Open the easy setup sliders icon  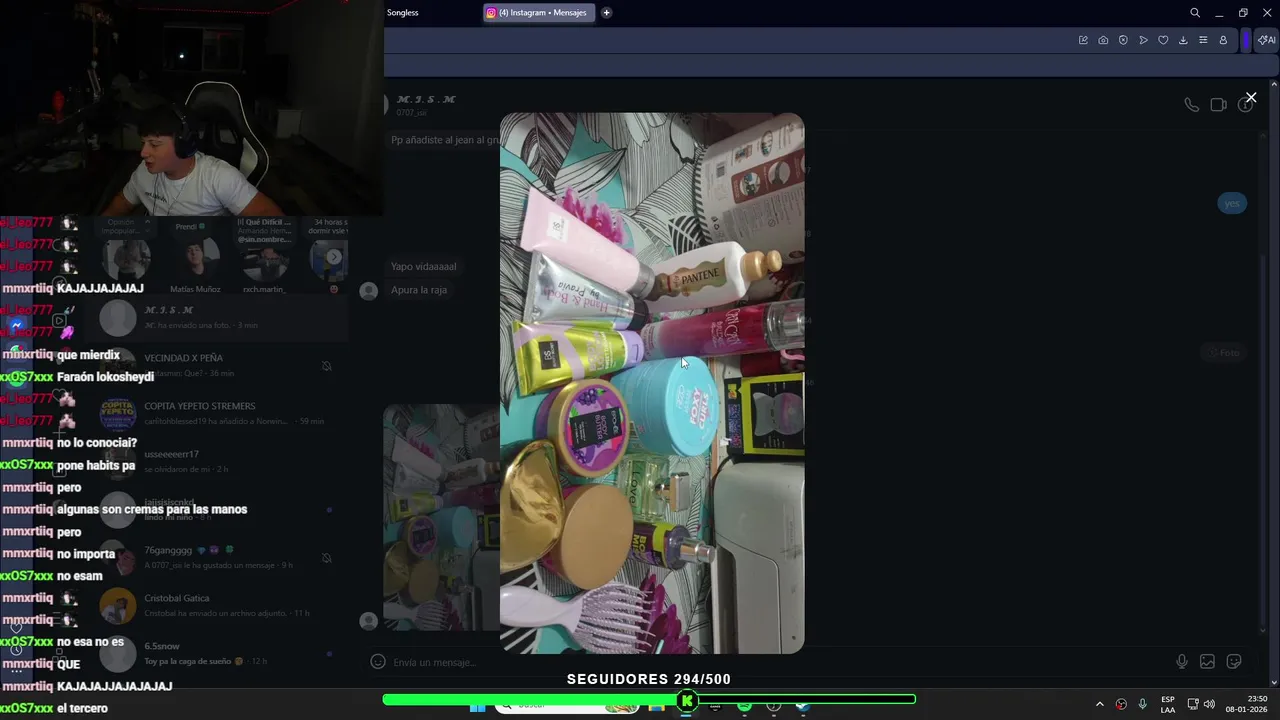1203,40
